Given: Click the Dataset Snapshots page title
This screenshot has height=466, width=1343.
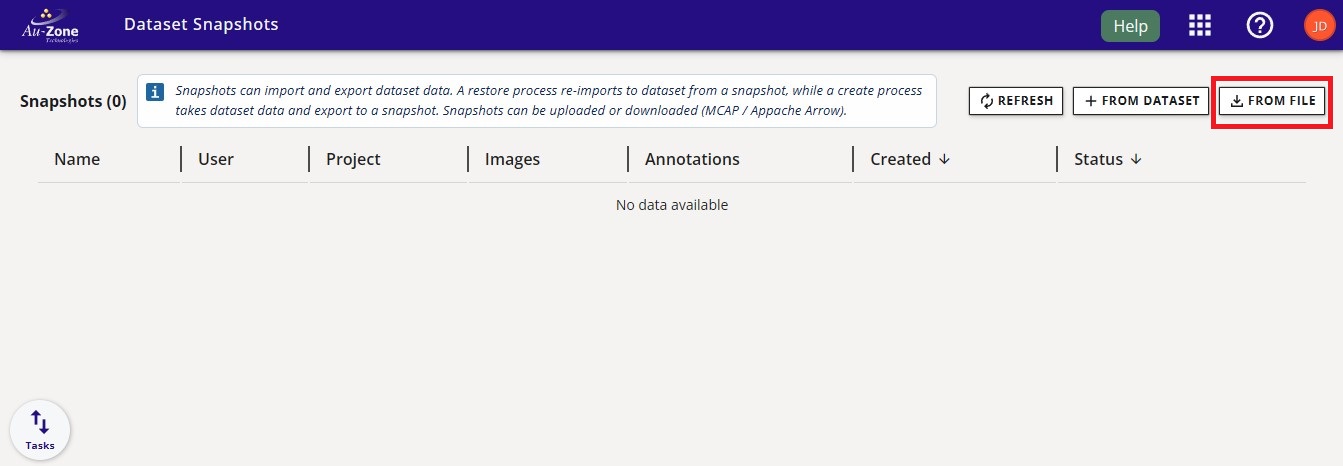Looking at the screenshot, I should (x=201, y=24).
